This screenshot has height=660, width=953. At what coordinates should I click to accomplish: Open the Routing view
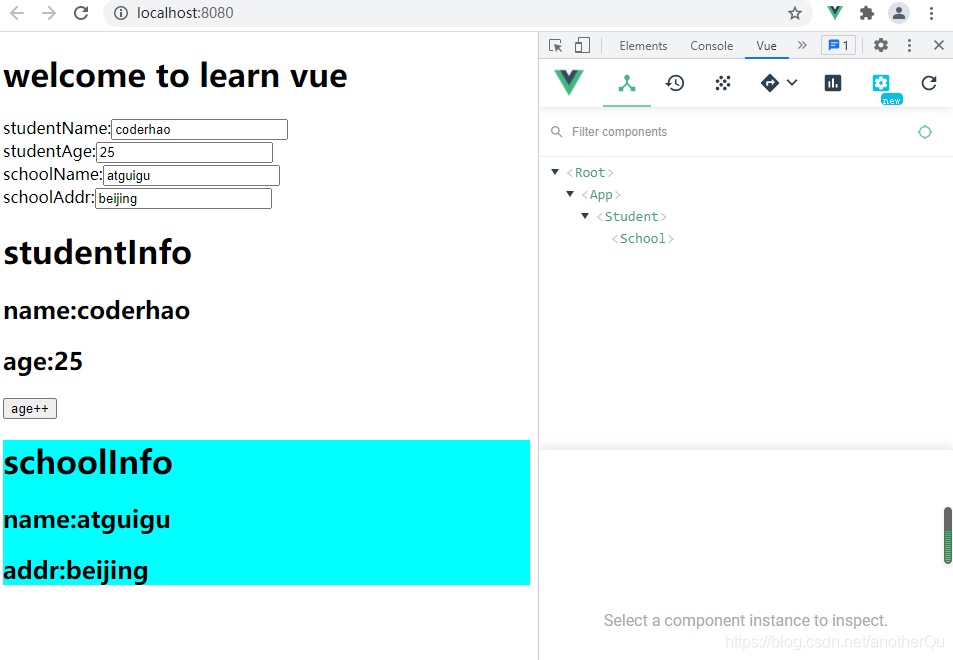769,83
